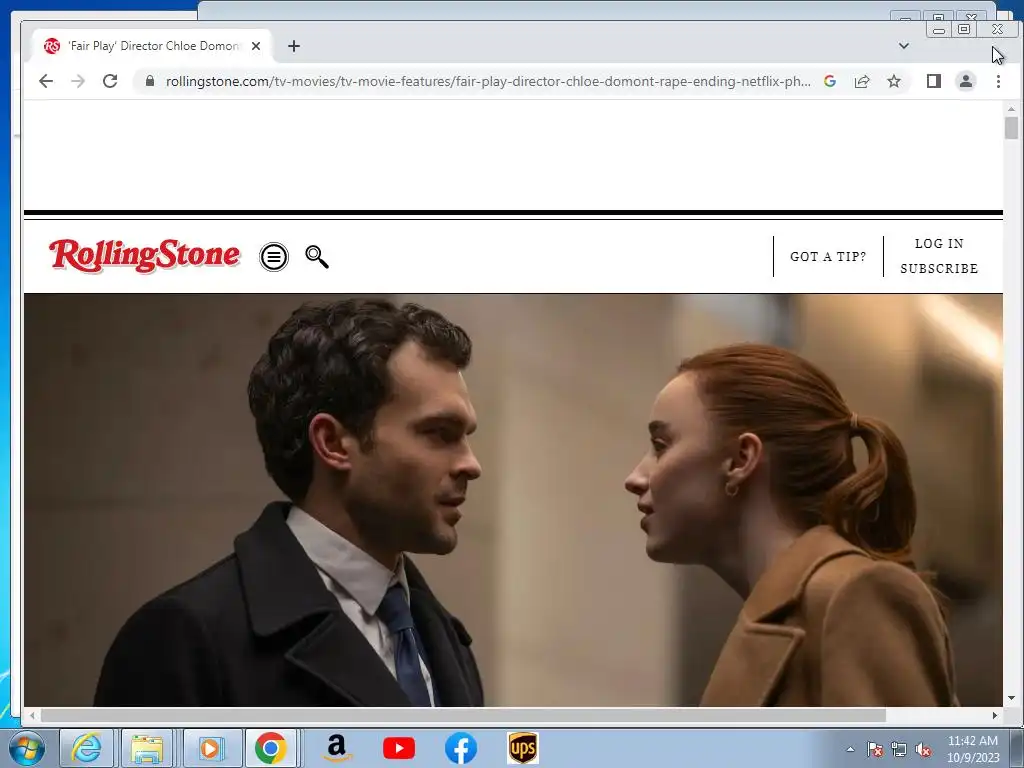Bookmark this page with the star
Image resolution: width=1024 pixels, height=768 pixels.
(894, 81)
